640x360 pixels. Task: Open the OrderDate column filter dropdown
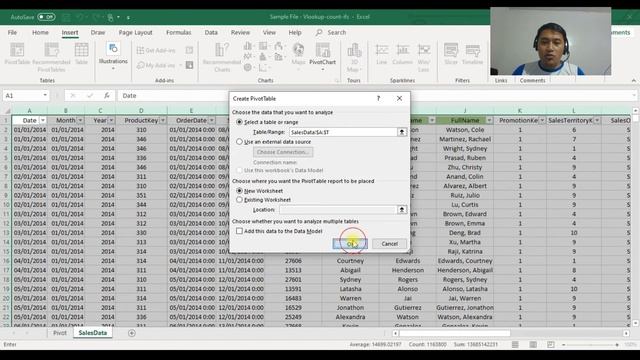pyautogui.click(x=211, y=120)
